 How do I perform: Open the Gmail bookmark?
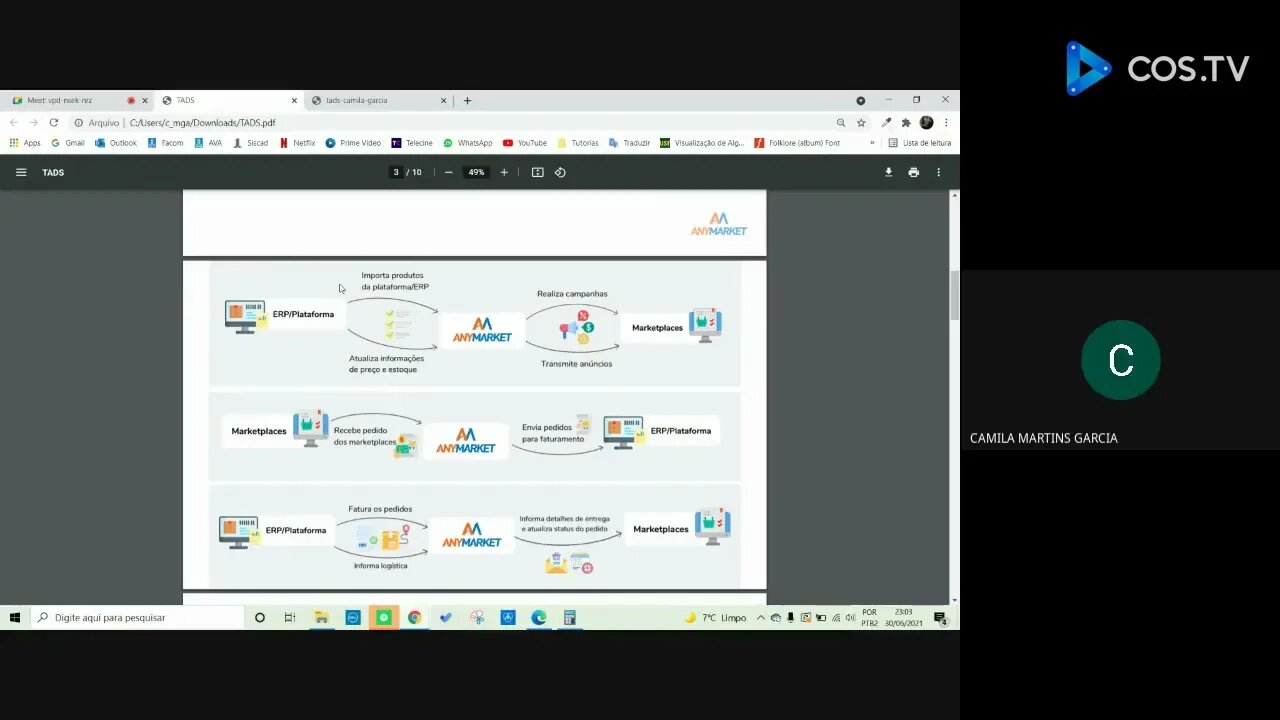coord(68,143)
